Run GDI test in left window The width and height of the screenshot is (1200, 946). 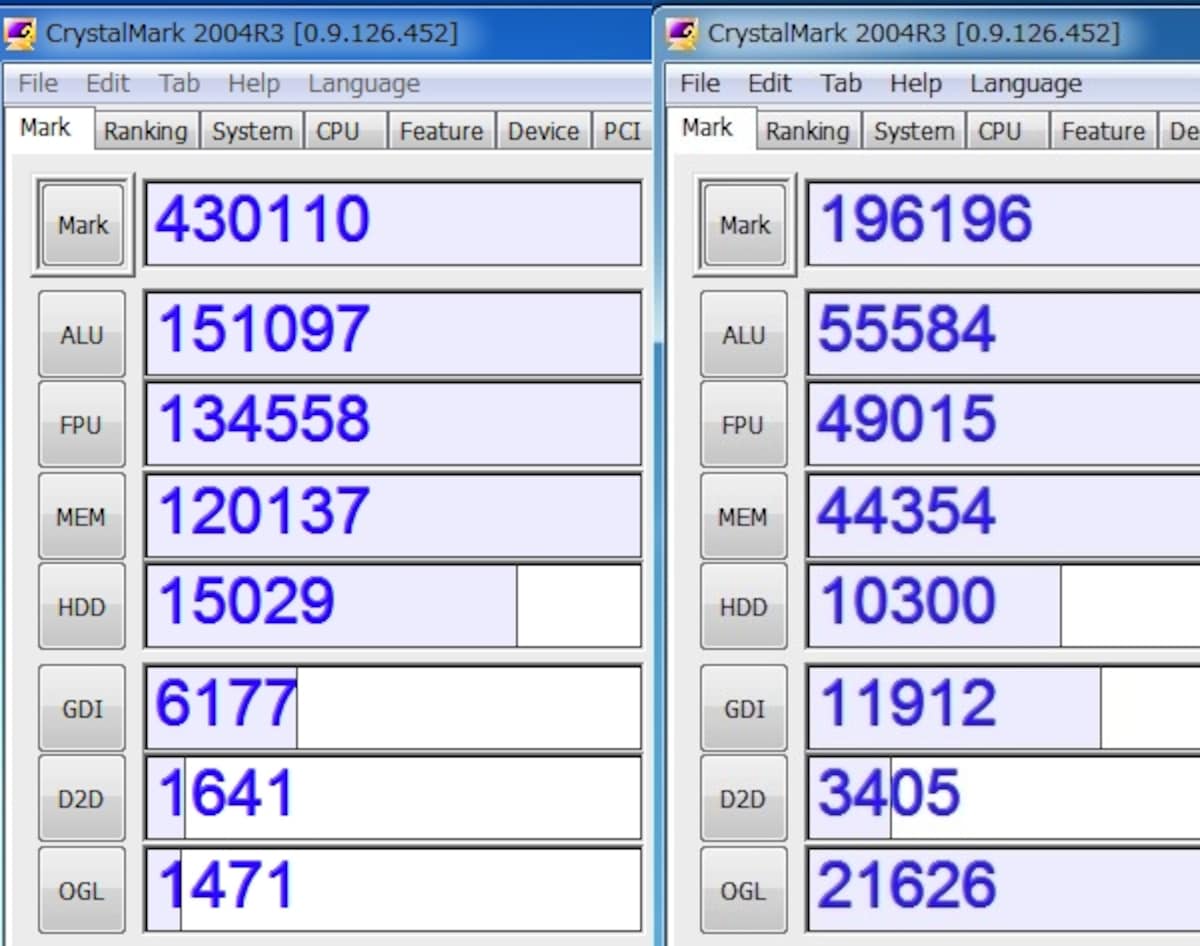[x=82, y=708]
